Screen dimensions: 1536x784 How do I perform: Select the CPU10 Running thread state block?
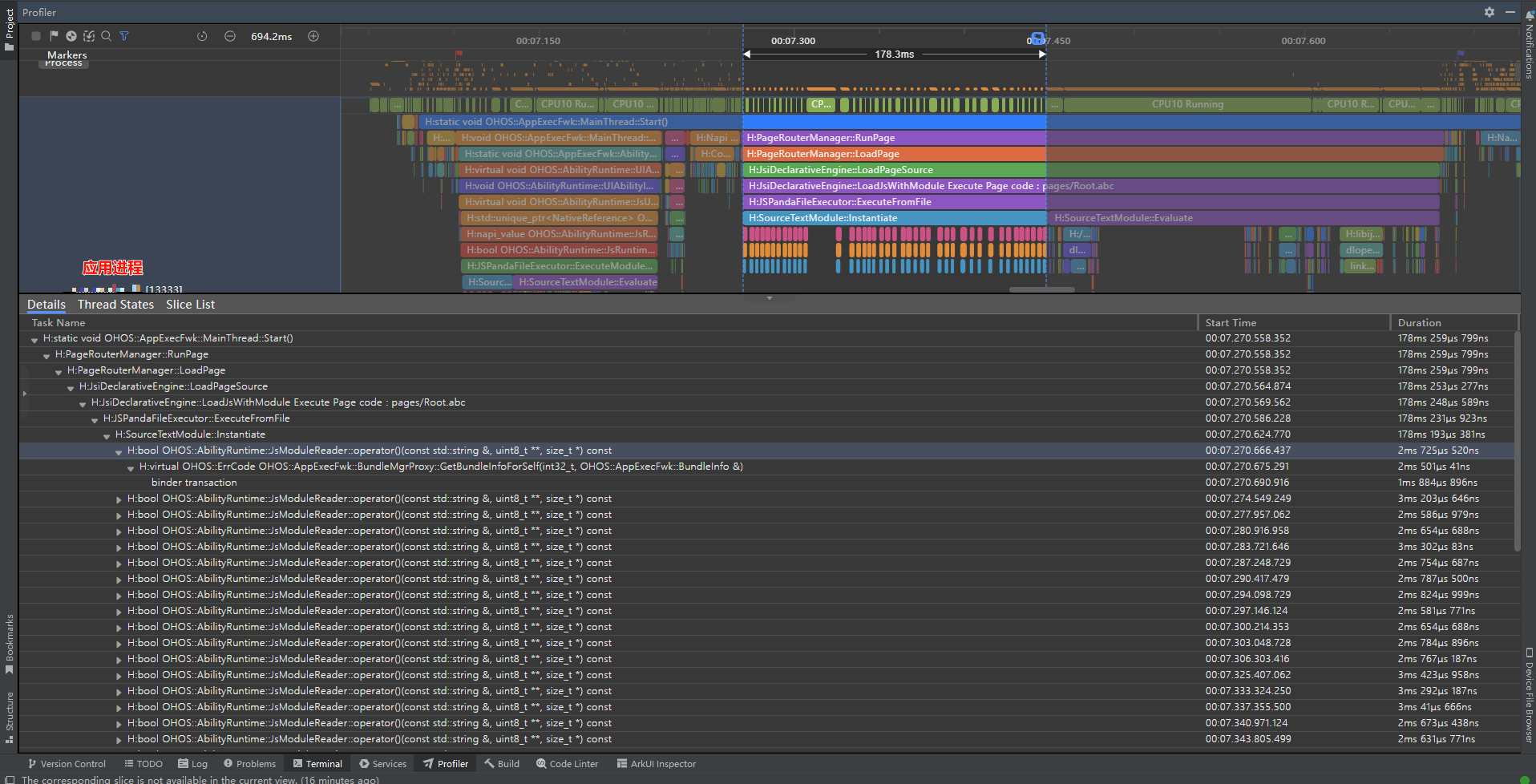(1187, 104)
